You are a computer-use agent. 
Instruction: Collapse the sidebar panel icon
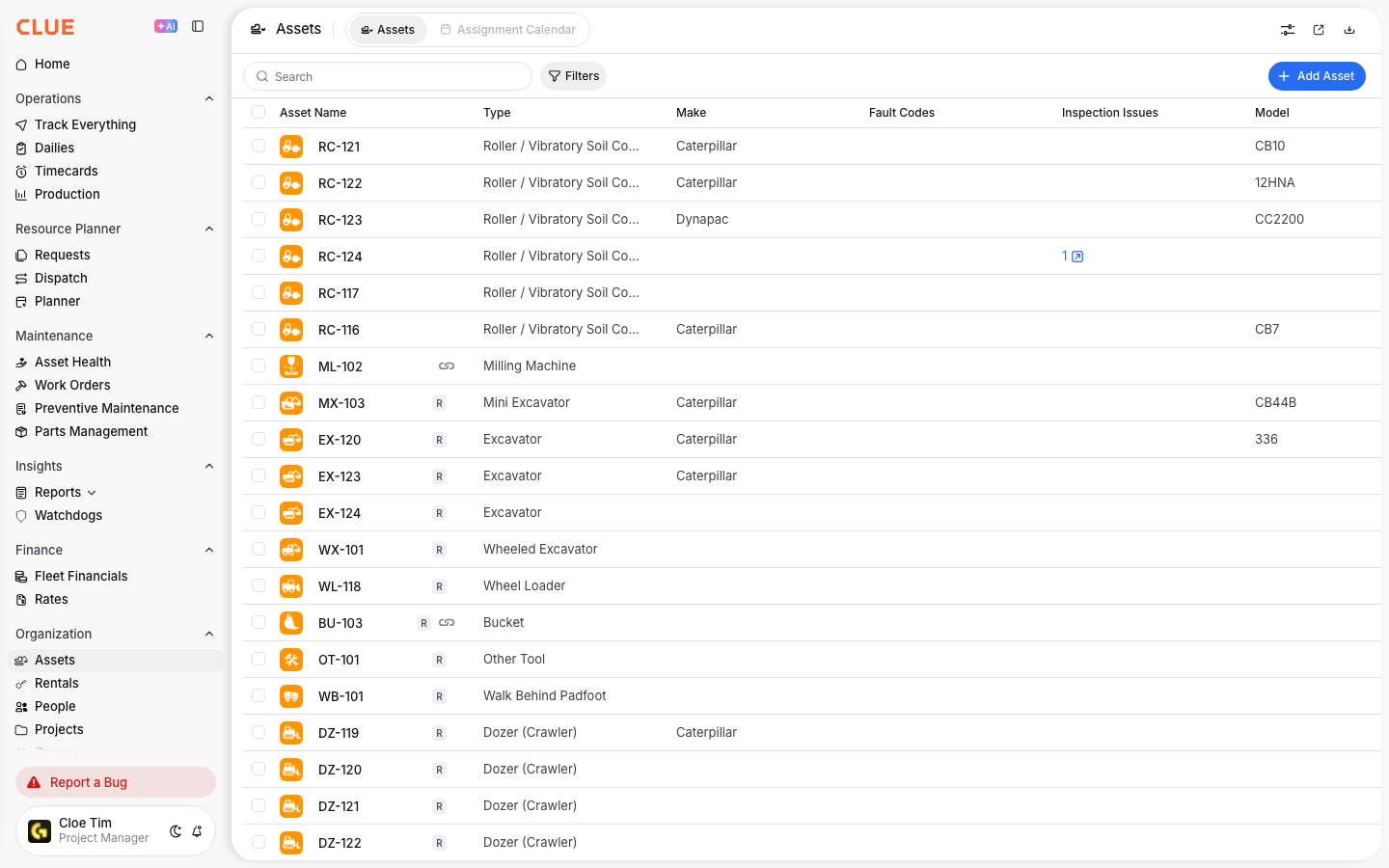click(x=198, y=27)
